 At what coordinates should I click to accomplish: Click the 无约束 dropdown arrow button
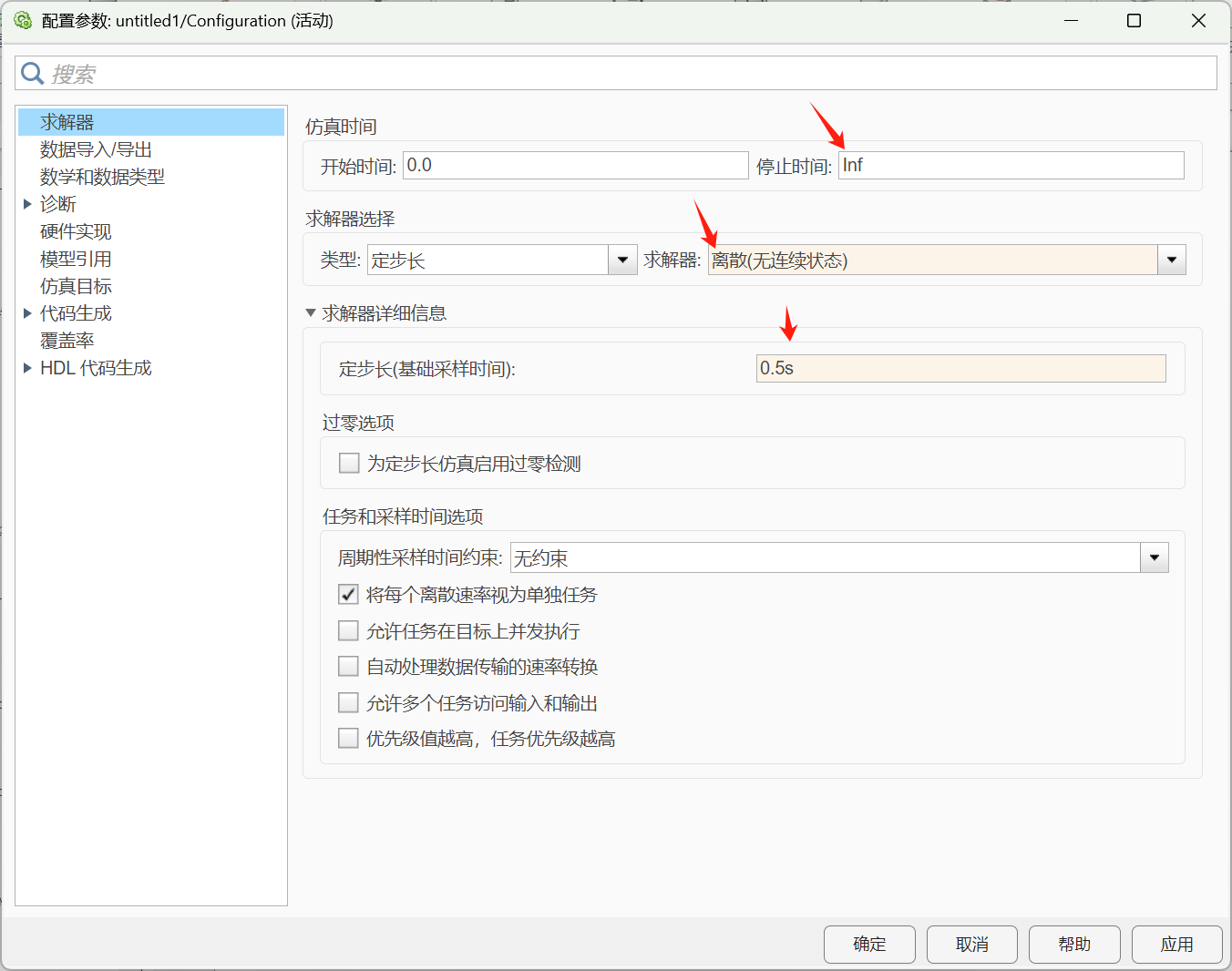[x=1155, y=557]
